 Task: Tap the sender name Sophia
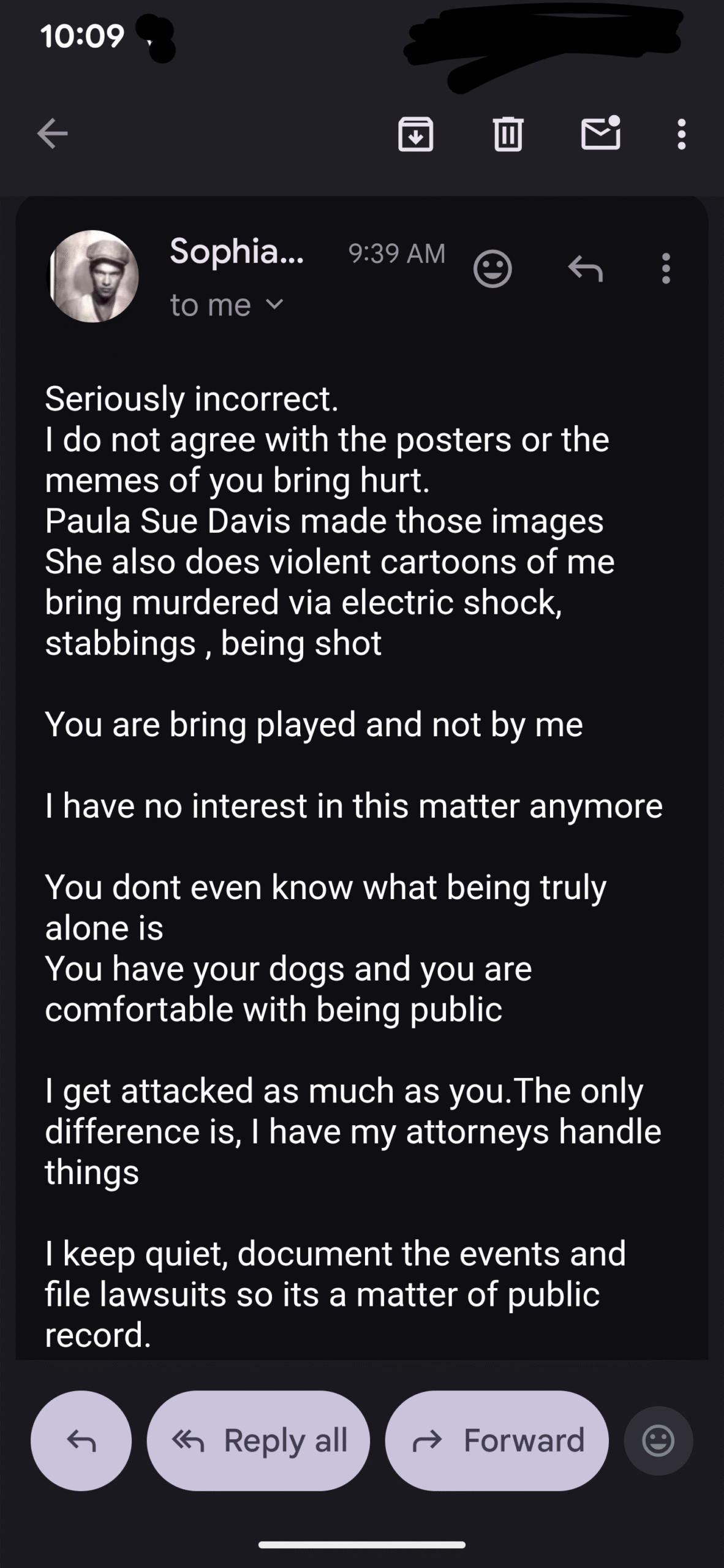click(x=236, y=251)
